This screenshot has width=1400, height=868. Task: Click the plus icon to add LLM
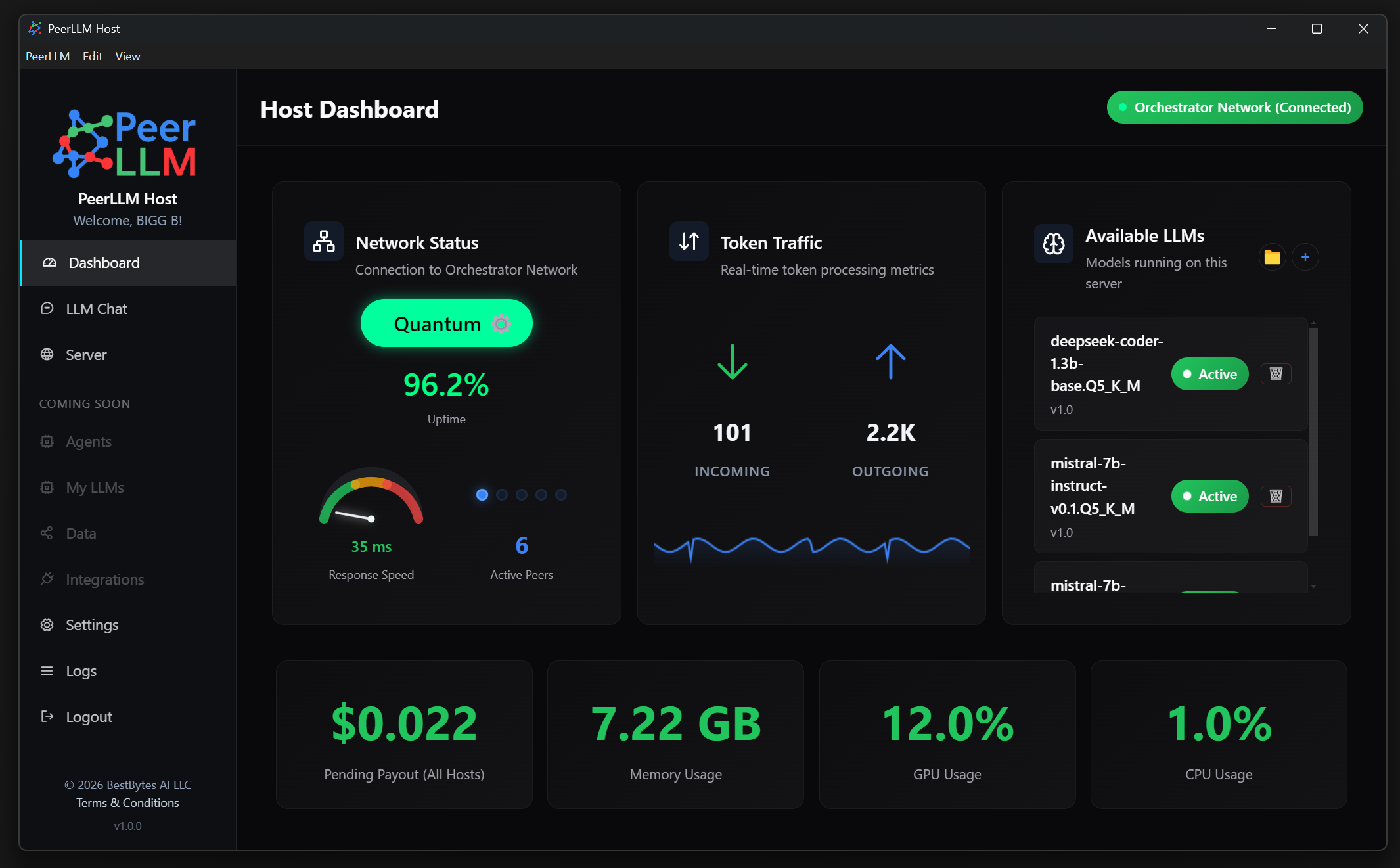click(x=1305, y=257)
